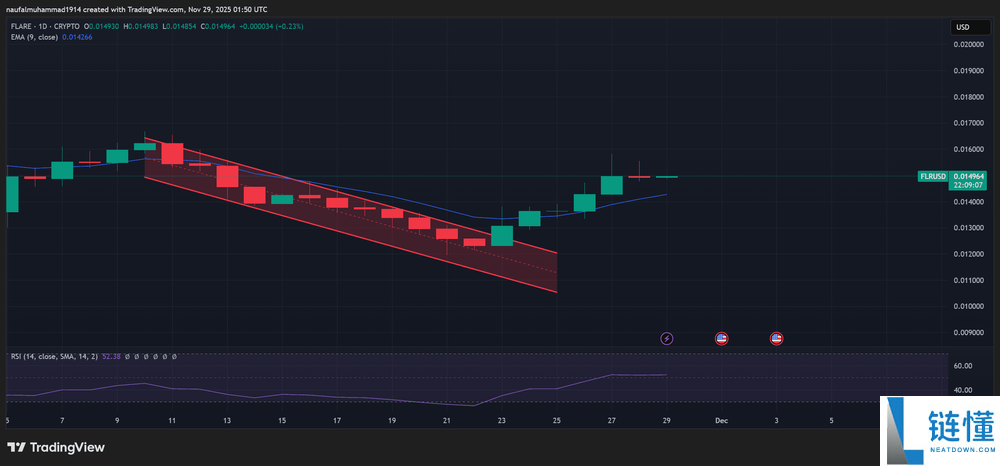Click the first US flag economic event icon
This screenshot has width=1000, height=466.
click(721, 339)
